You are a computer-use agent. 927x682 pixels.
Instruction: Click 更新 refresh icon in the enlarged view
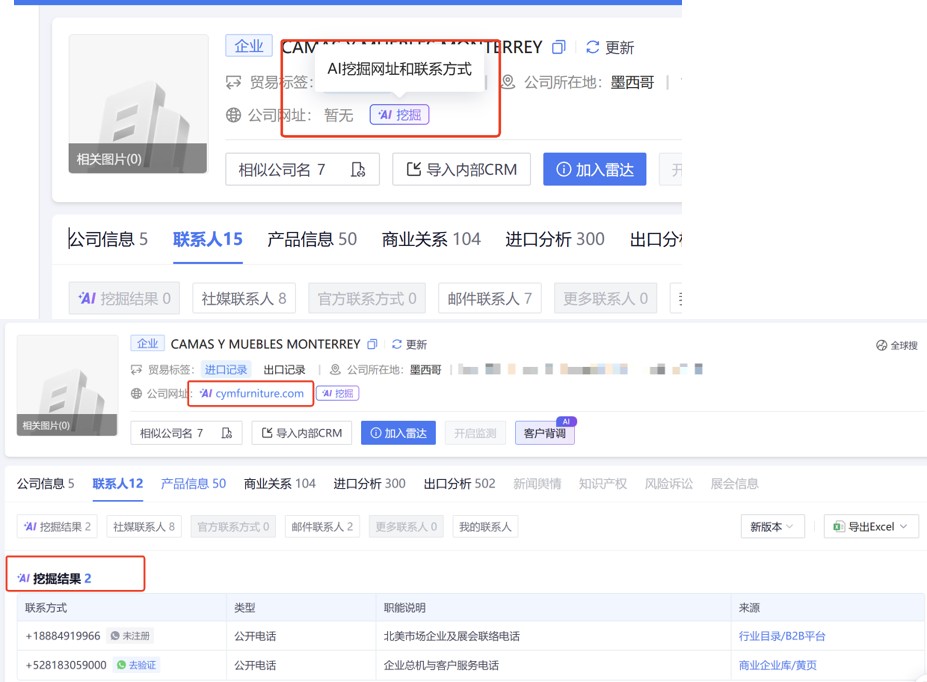pos(592,47)
